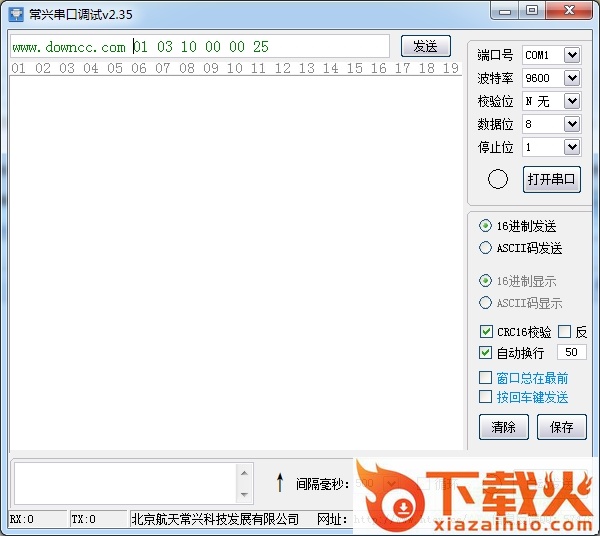Click the 数据位 label

(x=495, y=124)
